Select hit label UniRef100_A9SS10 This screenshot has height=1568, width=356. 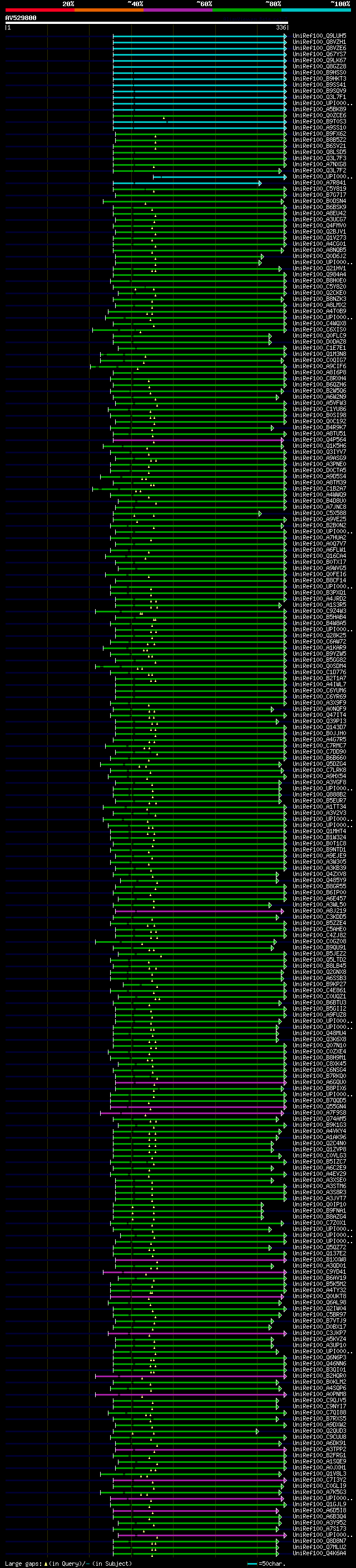click(319, 128)
